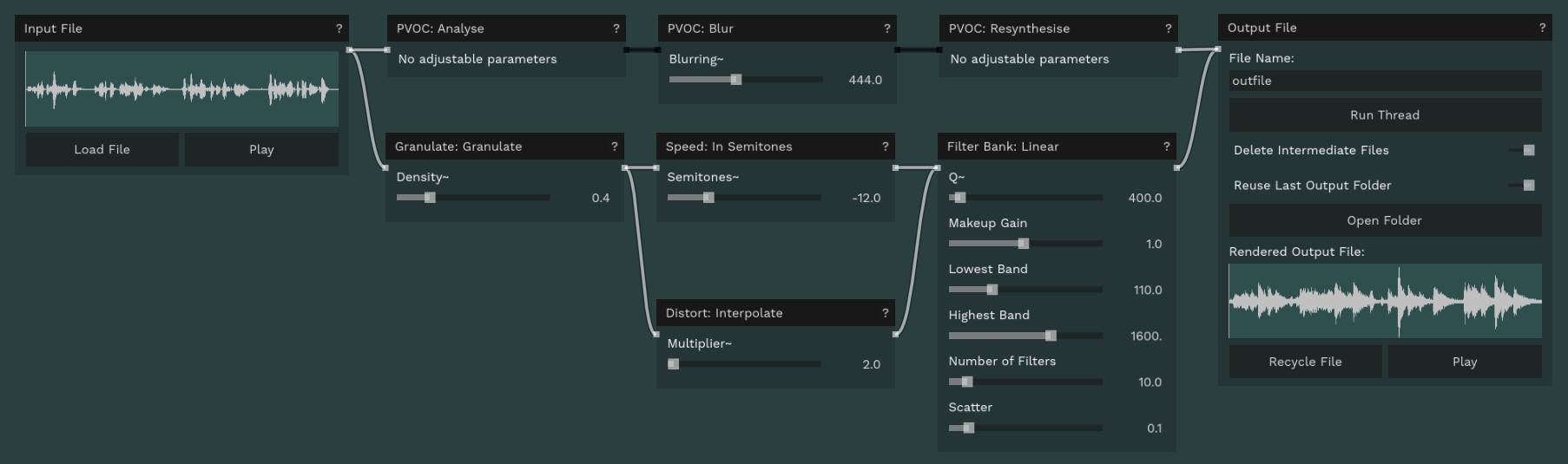Click the Filter Bank: Linear help icon
Image resolution: width=1568 pixels, height=464 pixels.
(1167, 147)
